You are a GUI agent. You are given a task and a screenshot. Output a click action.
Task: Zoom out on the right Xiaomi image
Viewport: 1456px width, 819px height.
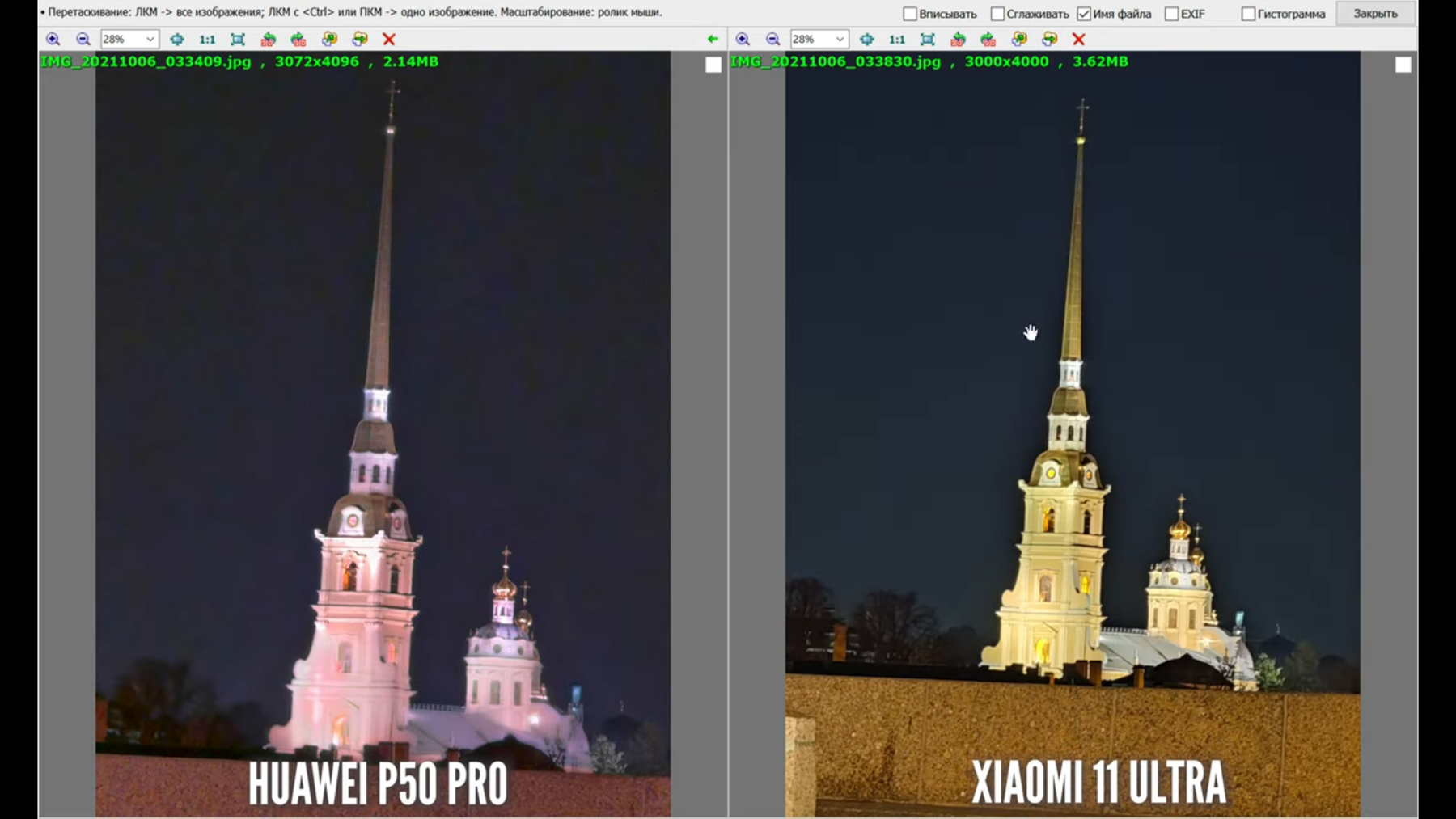point(772,39)
